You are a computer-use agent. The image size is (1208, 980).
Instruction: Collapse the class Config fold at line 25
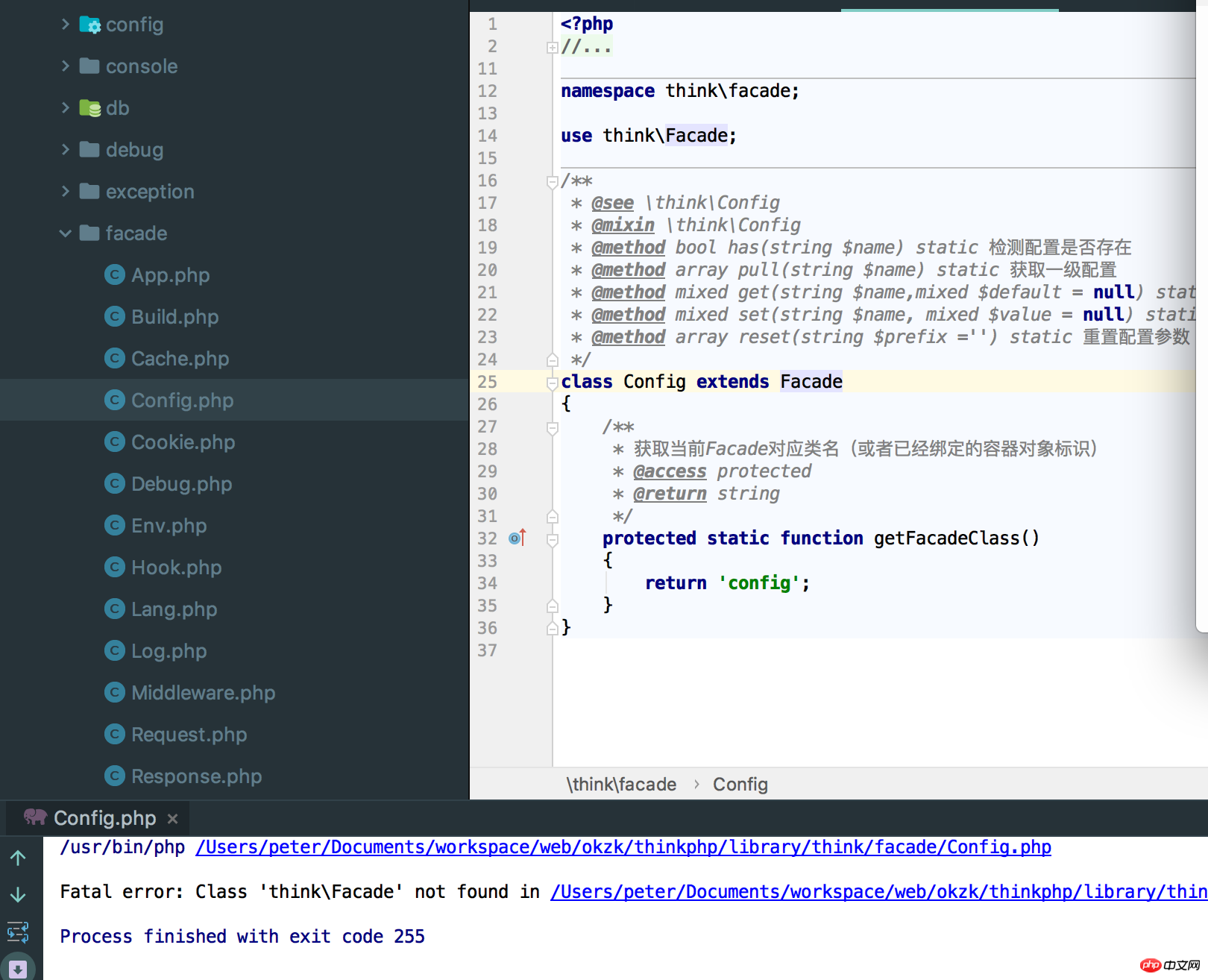(552, 383)
